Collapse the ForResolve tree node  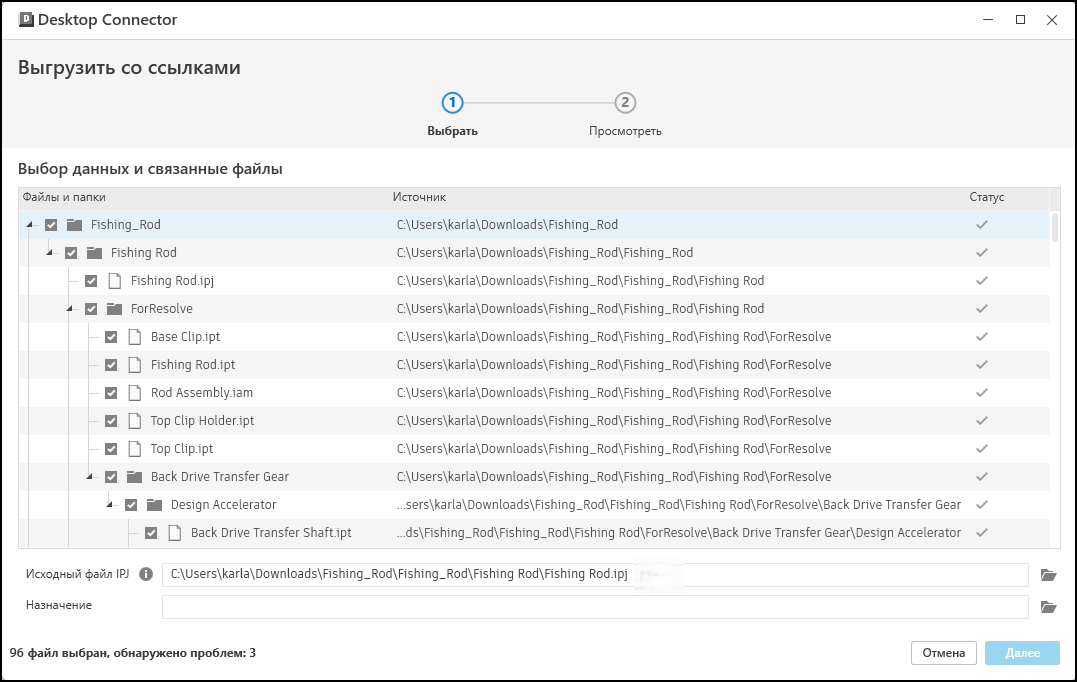(69, 309)
